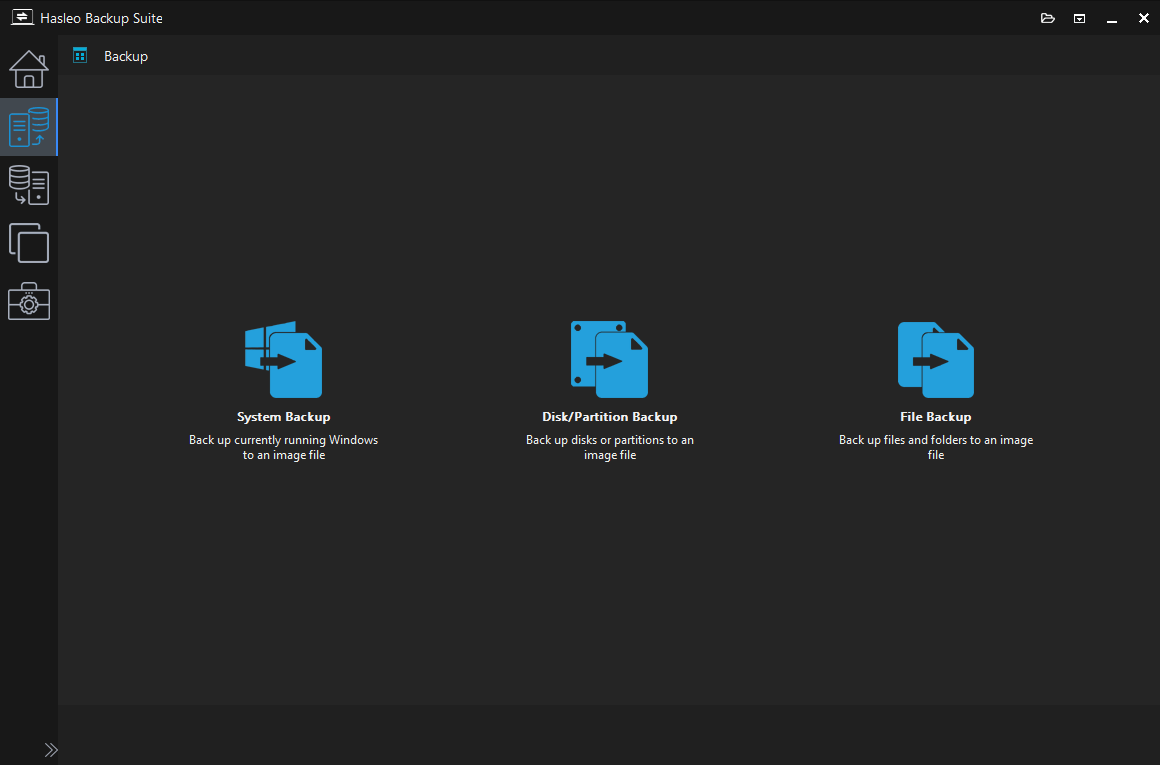Click 'Back up files and folders' description
Screen dimensions: 1160x765
936,447
